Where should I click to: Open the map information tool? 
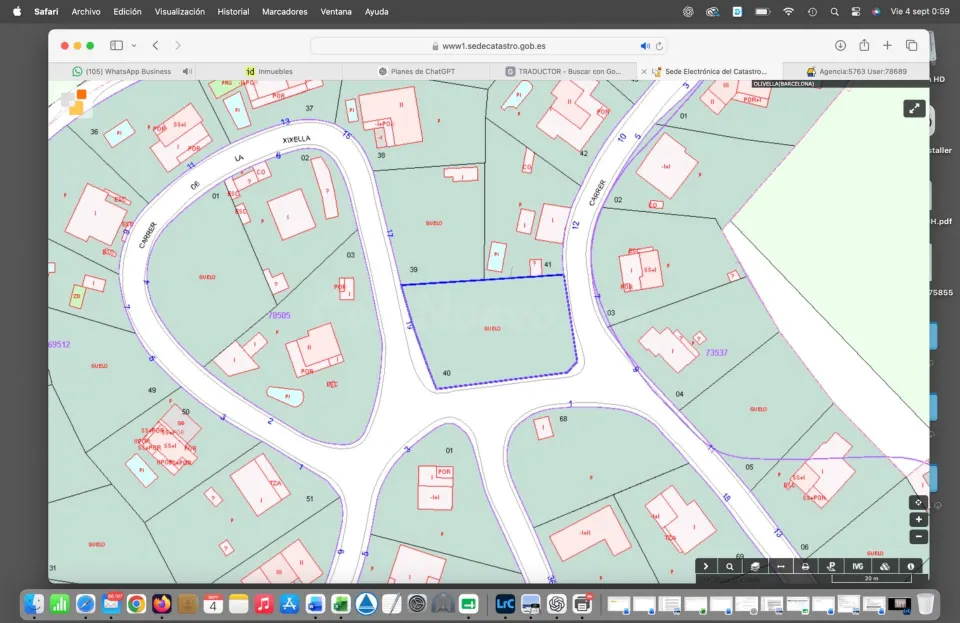(910, 566)
